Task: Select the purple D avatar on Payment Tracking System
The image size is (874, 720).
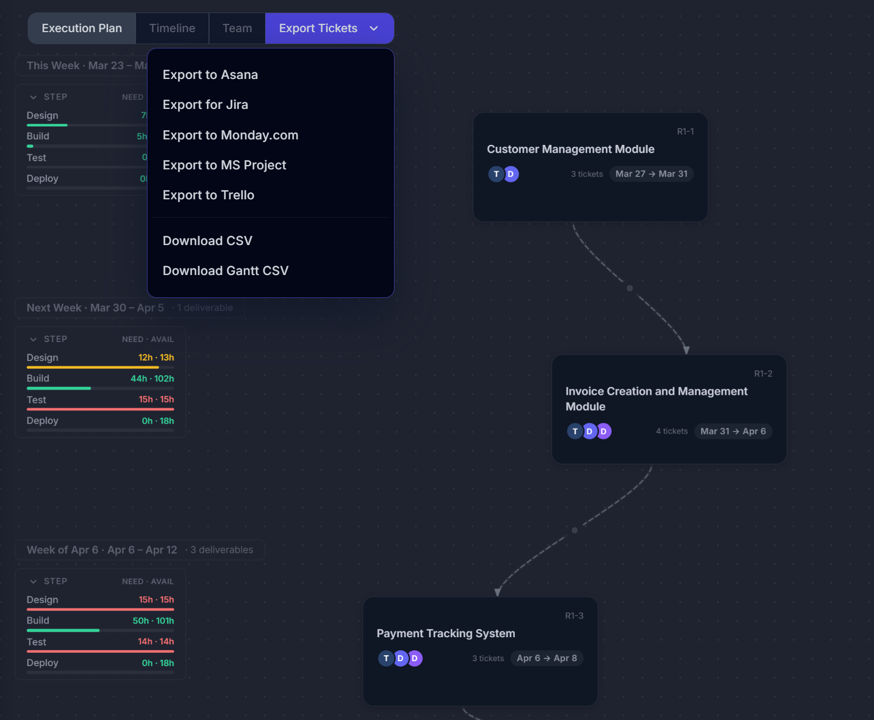Action: [414, 658]
